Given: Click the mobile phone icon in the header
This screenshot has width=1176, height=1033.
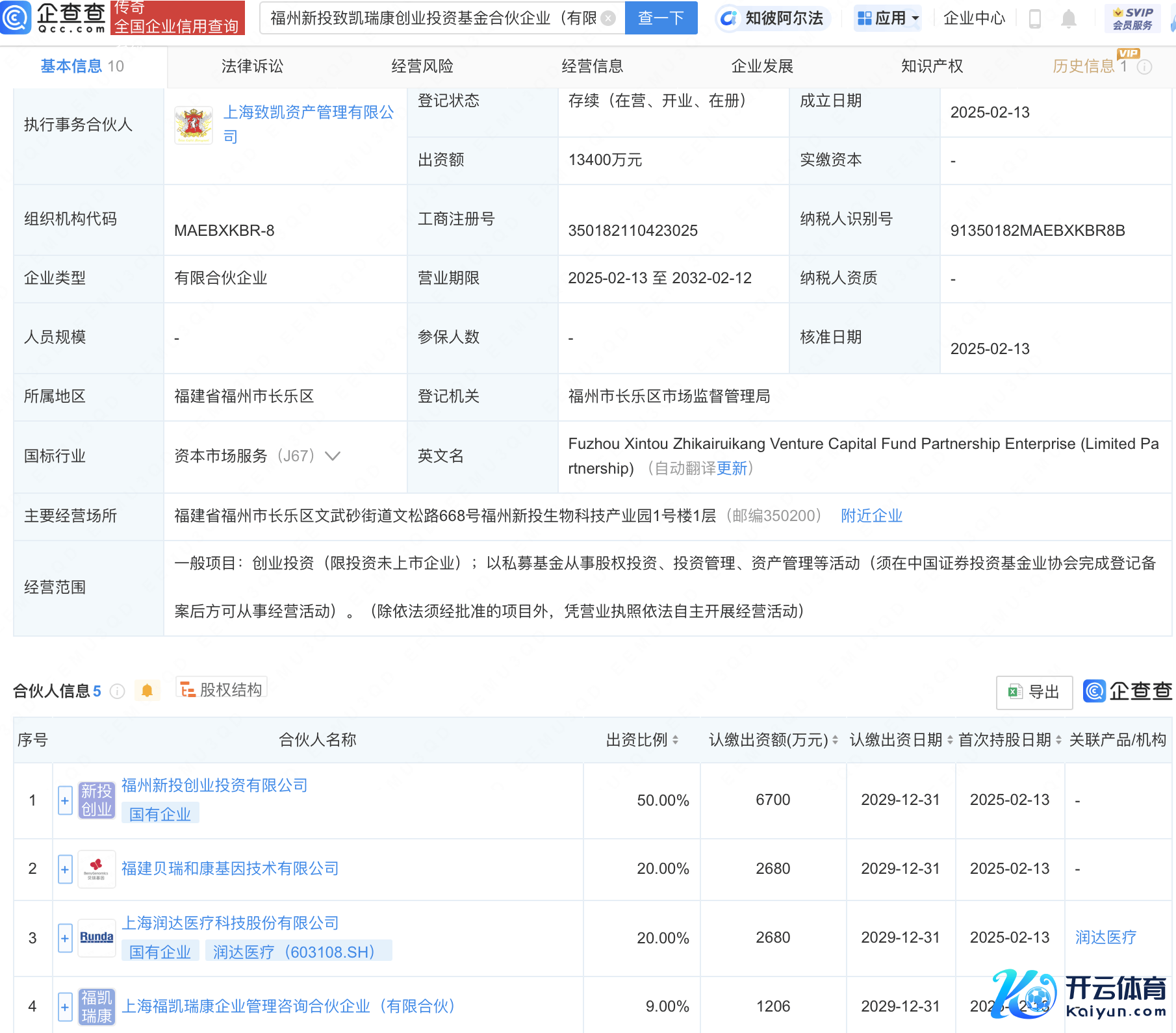Looking at the screenshot, I should [1035, 19].
